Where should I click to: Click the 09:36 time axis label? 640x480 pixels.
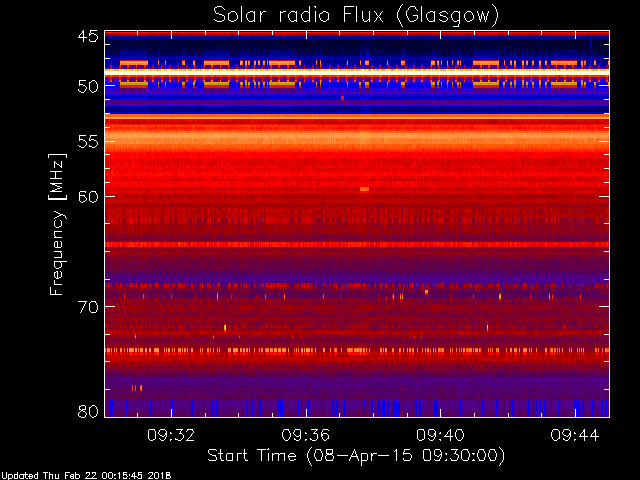pos(306,435)
